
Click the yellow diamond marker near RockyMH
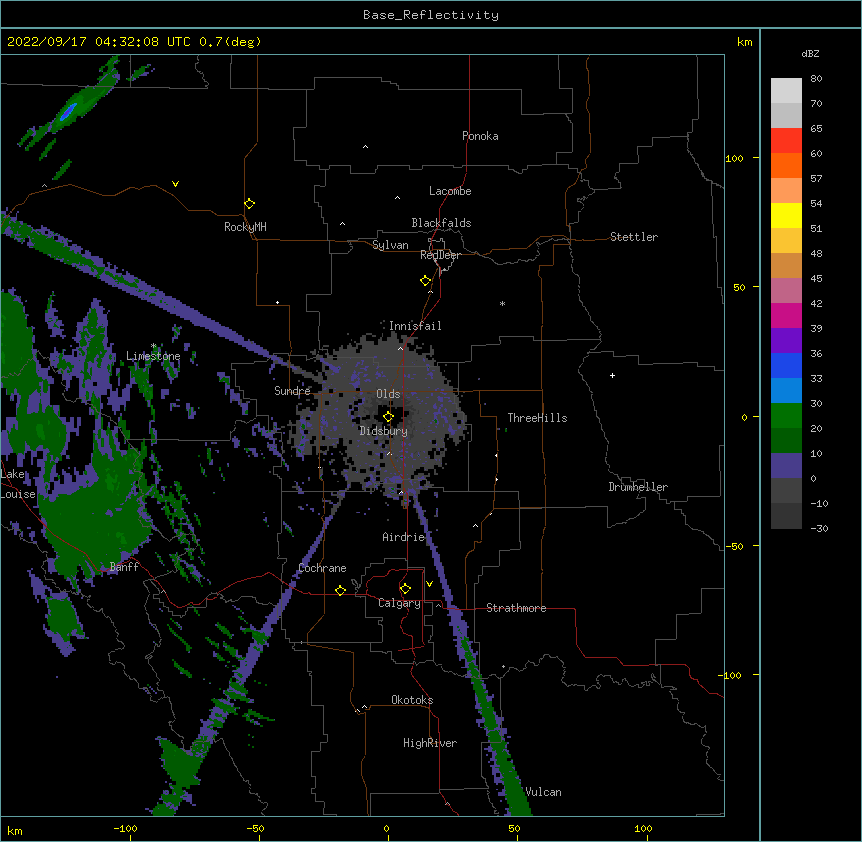click(249, 203)
